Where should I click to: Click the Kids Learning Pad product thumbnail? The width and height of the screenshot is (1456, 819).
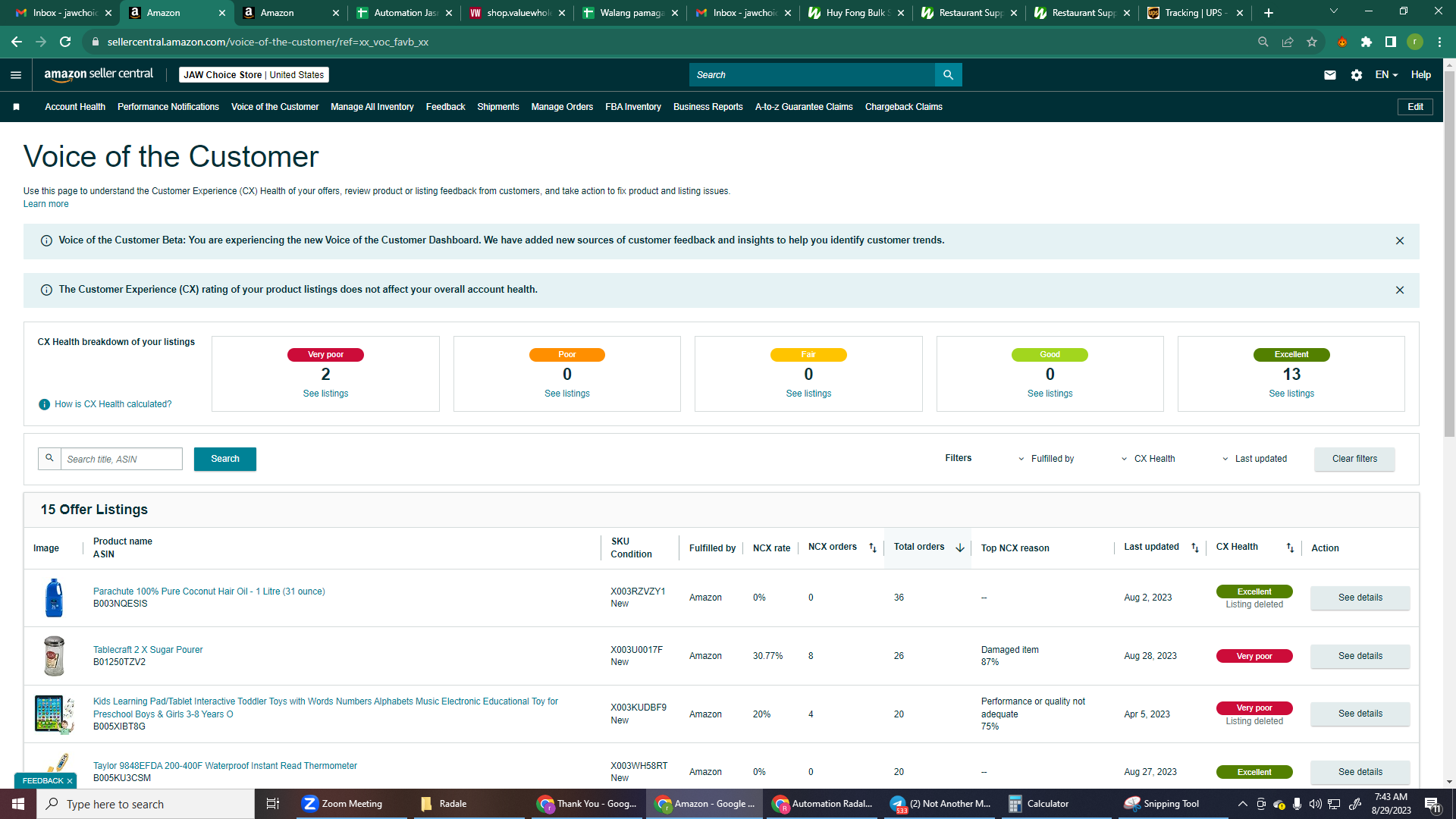click(55, 714)
